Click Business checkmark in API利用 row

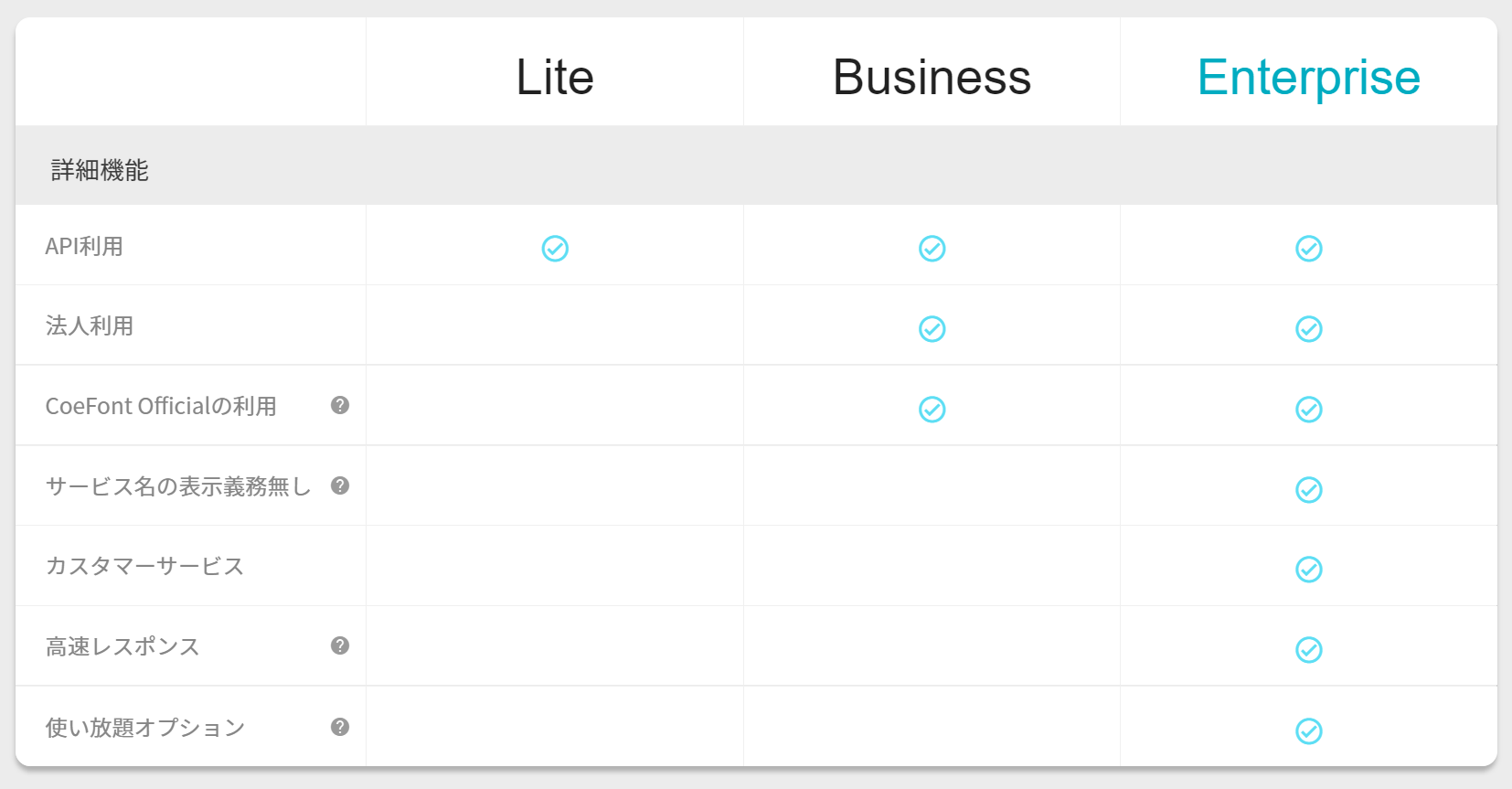(x=932, y=249)
